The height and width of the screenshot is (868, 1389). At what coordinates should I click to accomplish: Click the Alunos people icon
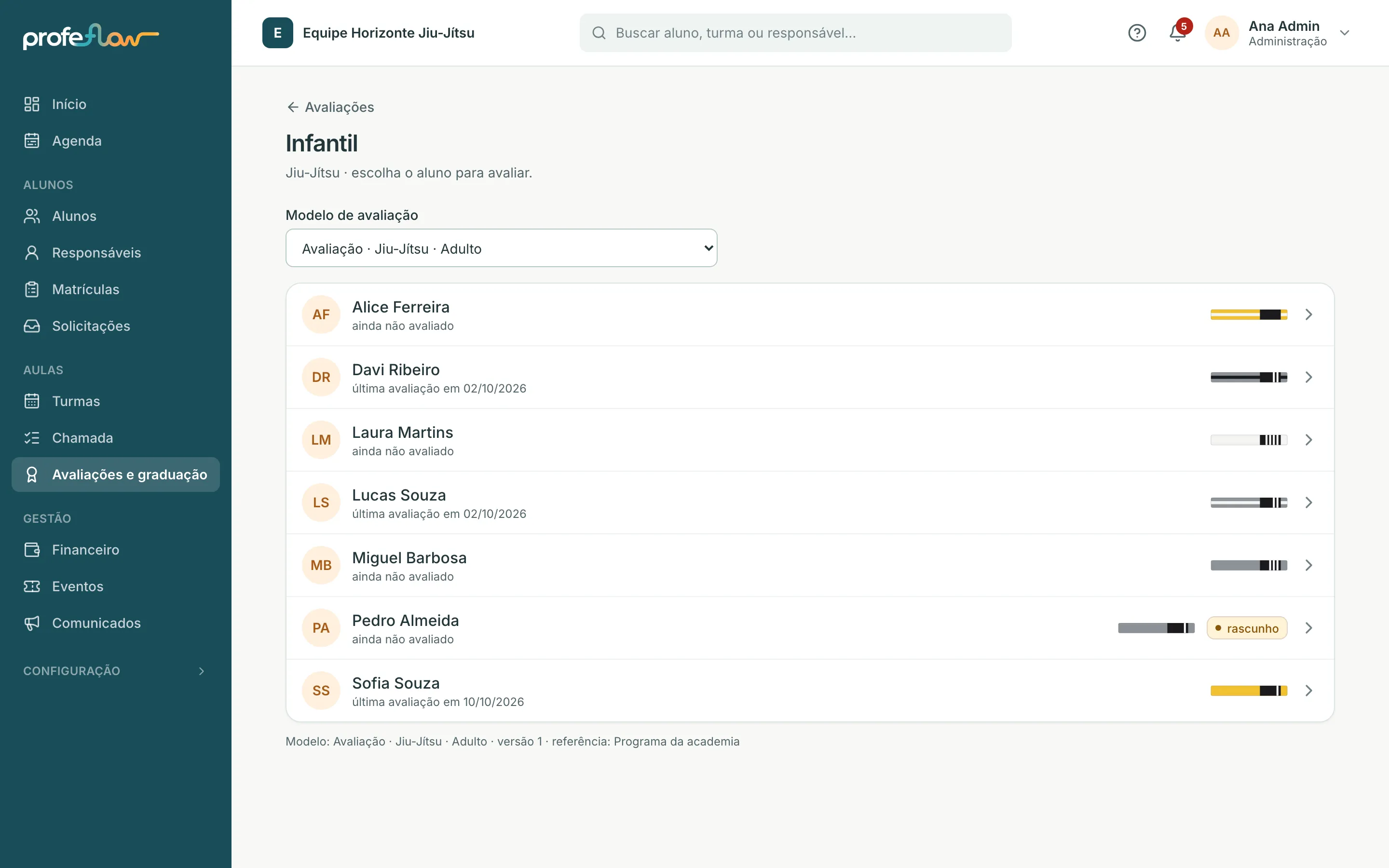click(31, 216)
